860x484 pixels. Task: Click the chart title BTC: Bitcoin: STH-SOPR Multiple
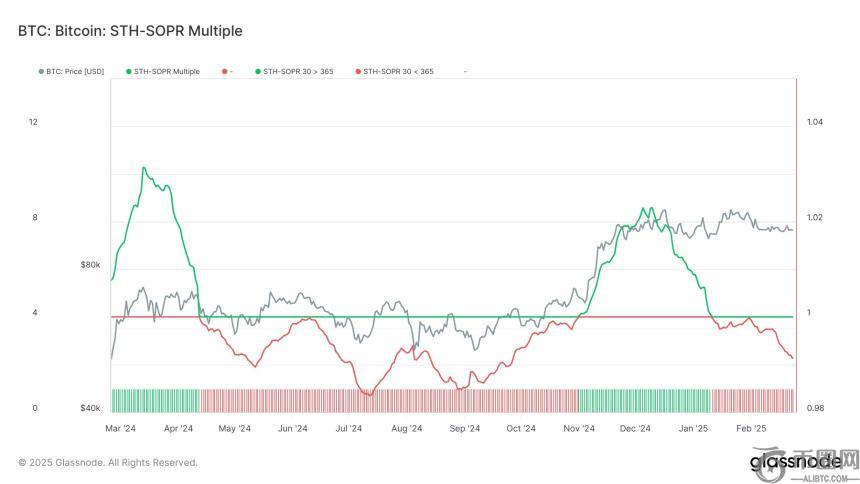[130, 31]
